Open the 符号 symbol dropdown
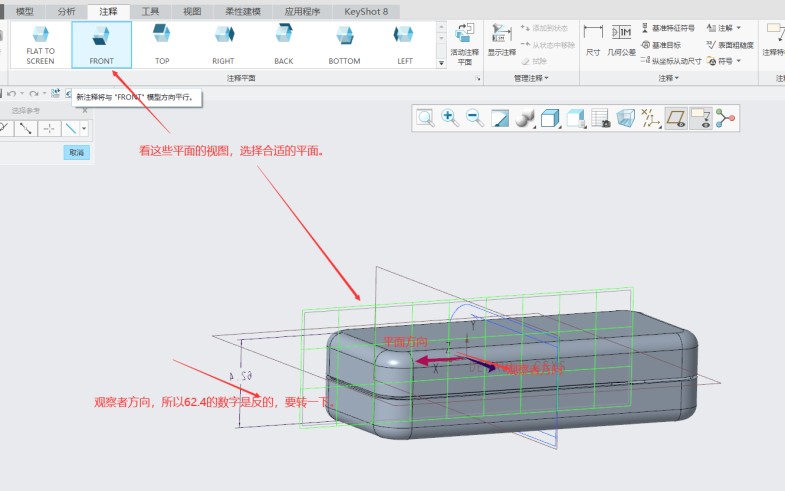The width and height of the screenshot is (785, 491). point(724,60)
